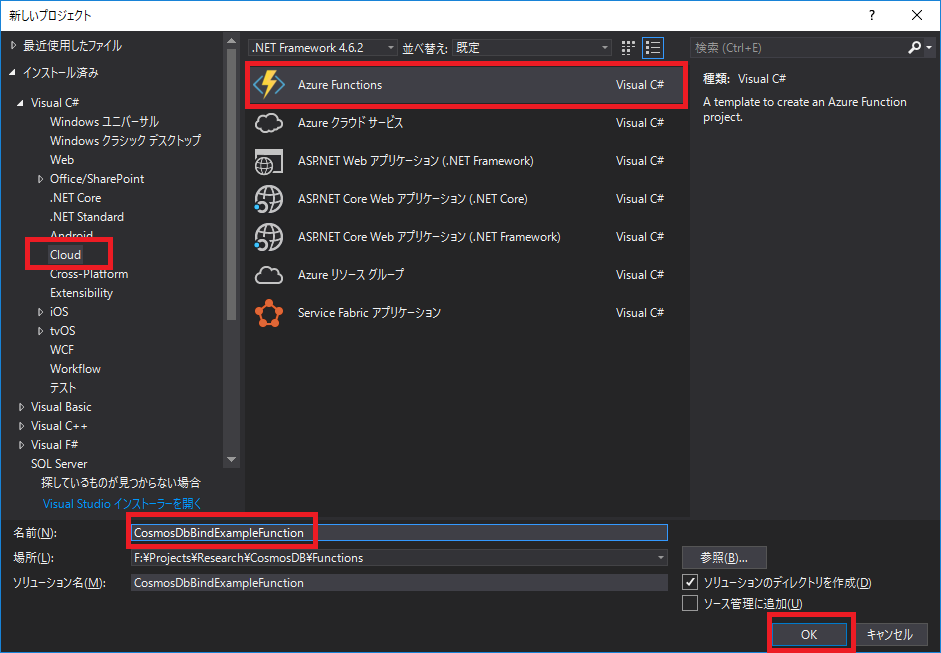The height and width of the screenshot is (653, 941).
Task: Click the tree scrollbar up arrow
Action: point(232,41)
